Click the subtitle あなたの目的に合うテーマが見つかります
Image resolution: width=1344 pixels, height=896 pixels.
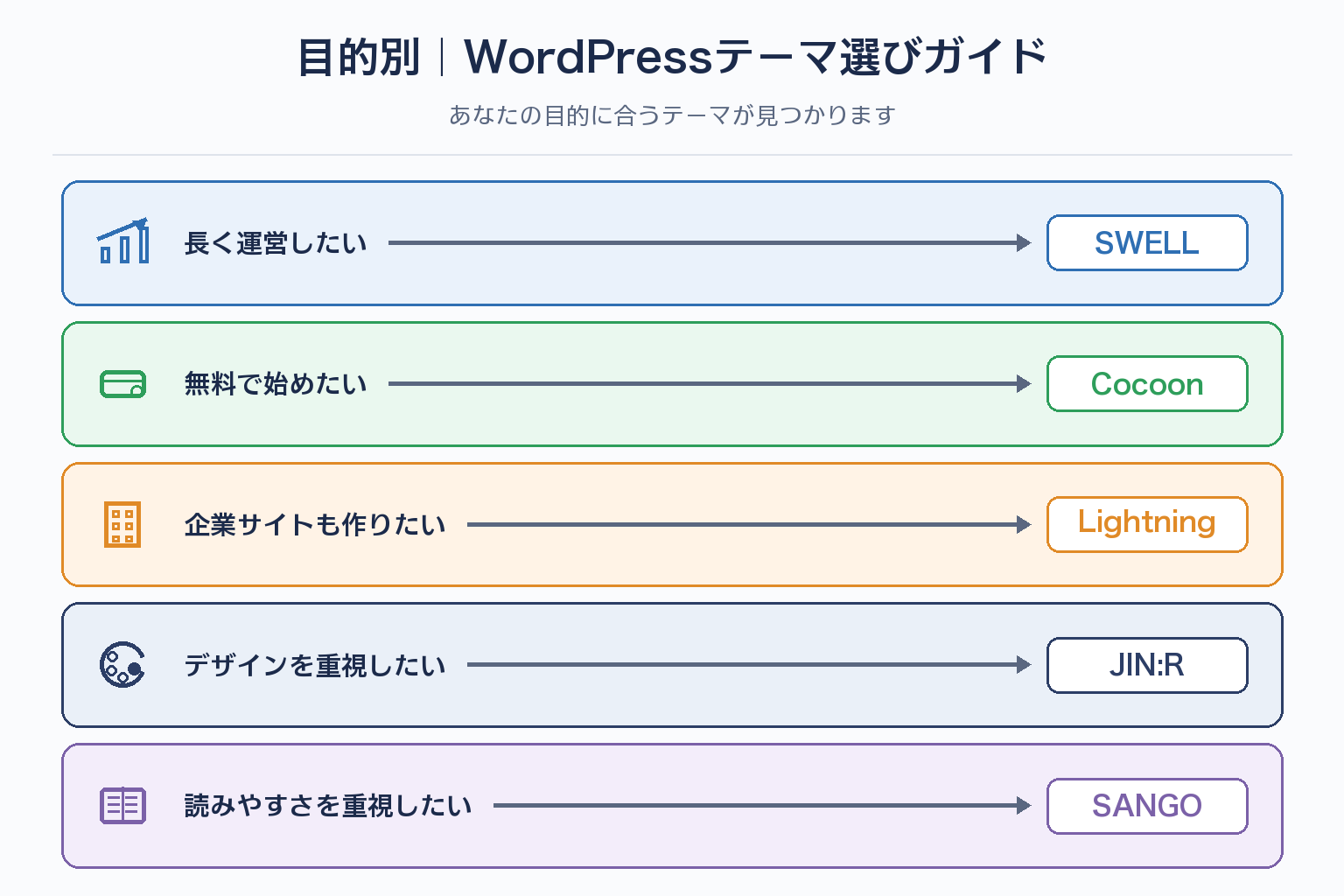(x=672, y=115)
